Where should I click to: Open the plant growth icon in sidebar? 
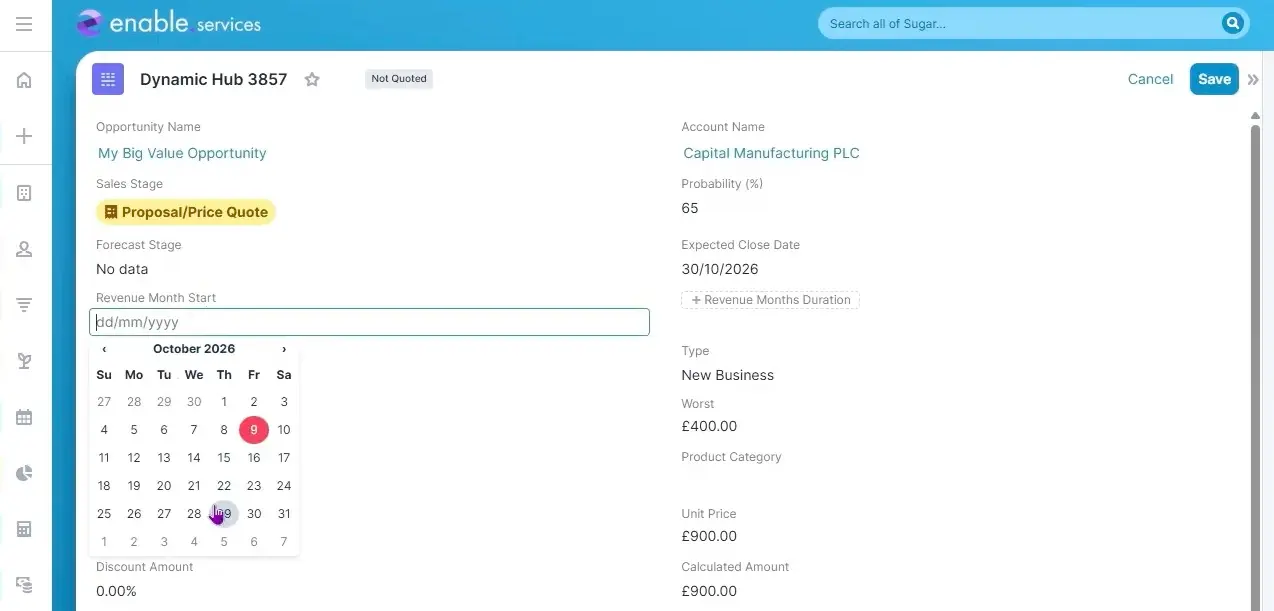pyautogui.click(x=25, y=361)
